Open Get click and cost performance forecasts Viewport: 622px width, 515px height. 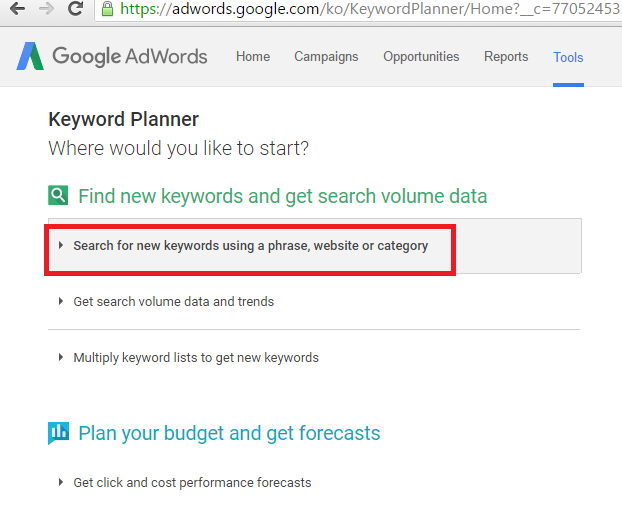tap(192, 483)
